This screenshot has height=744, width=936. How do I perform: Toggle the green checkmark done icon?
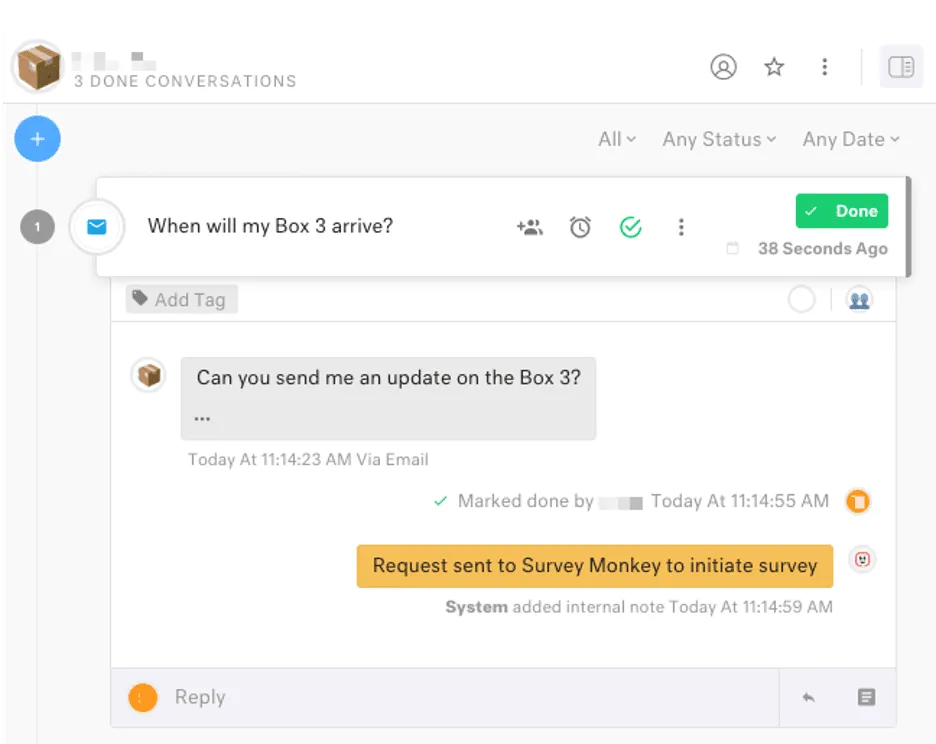[x=630, y=227]
